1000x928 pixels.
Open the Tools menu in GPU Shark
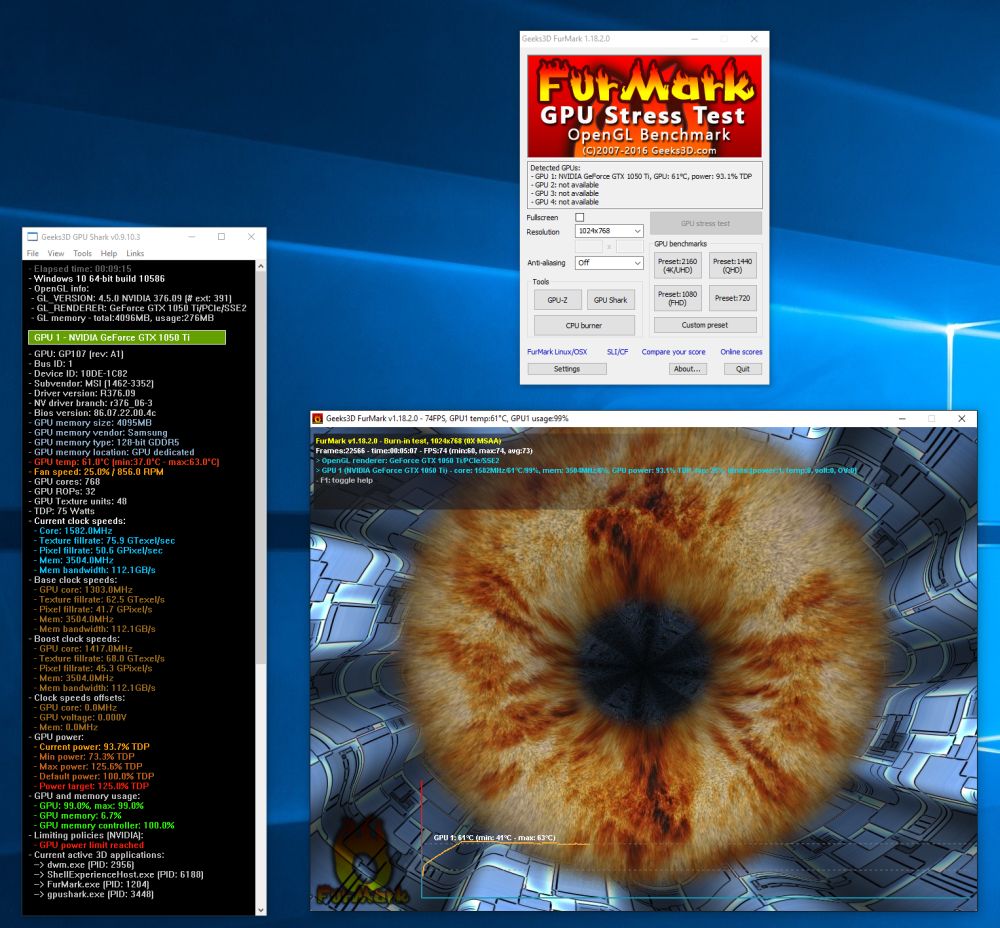click(82, 253)
